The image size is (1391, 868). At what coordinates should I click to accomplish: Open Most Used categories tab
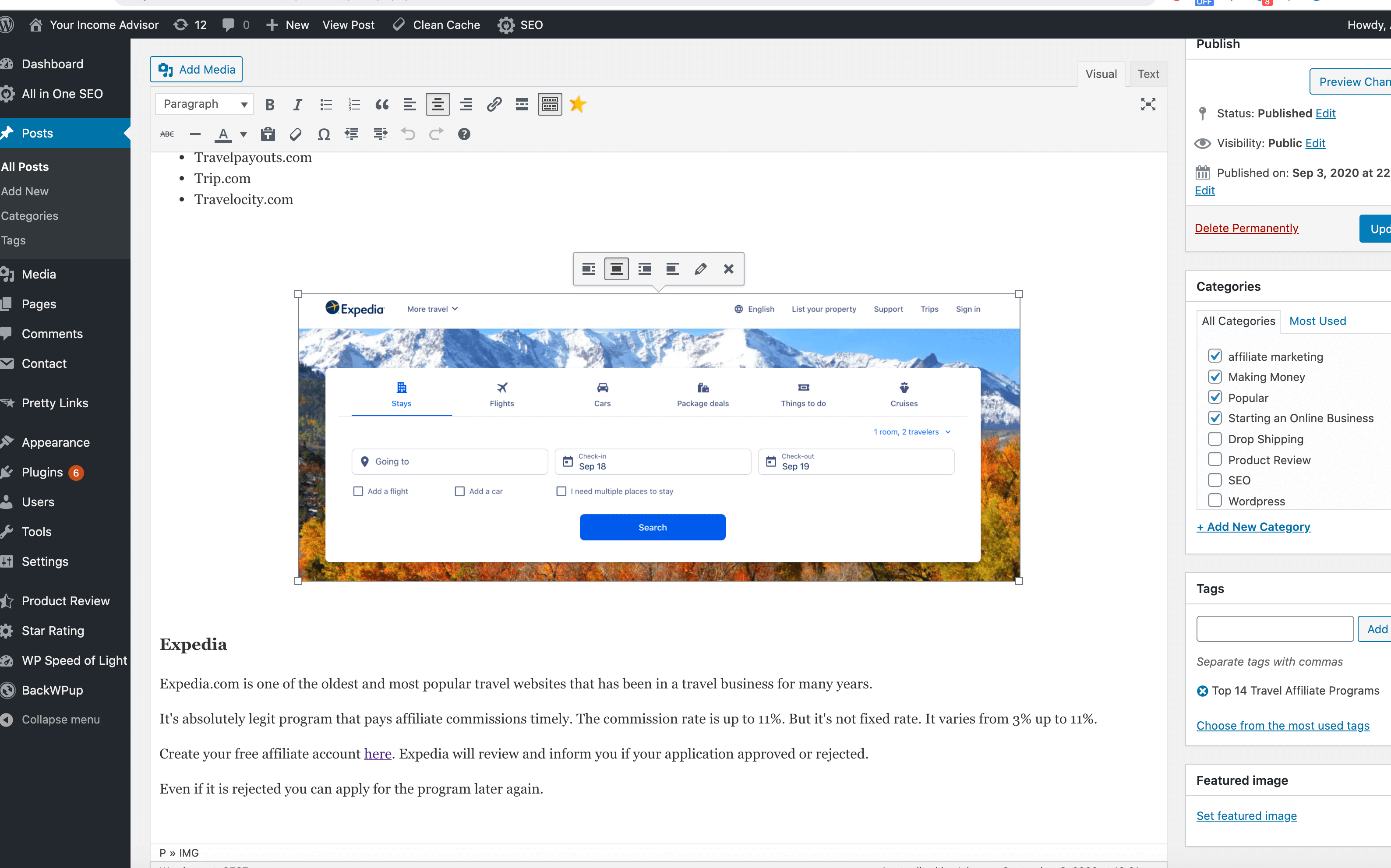pos(1317,321)
